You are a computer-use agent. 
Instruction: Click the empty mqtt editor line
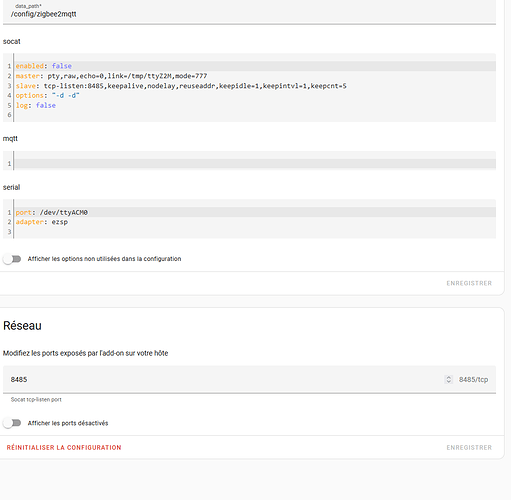coord(255,164)
